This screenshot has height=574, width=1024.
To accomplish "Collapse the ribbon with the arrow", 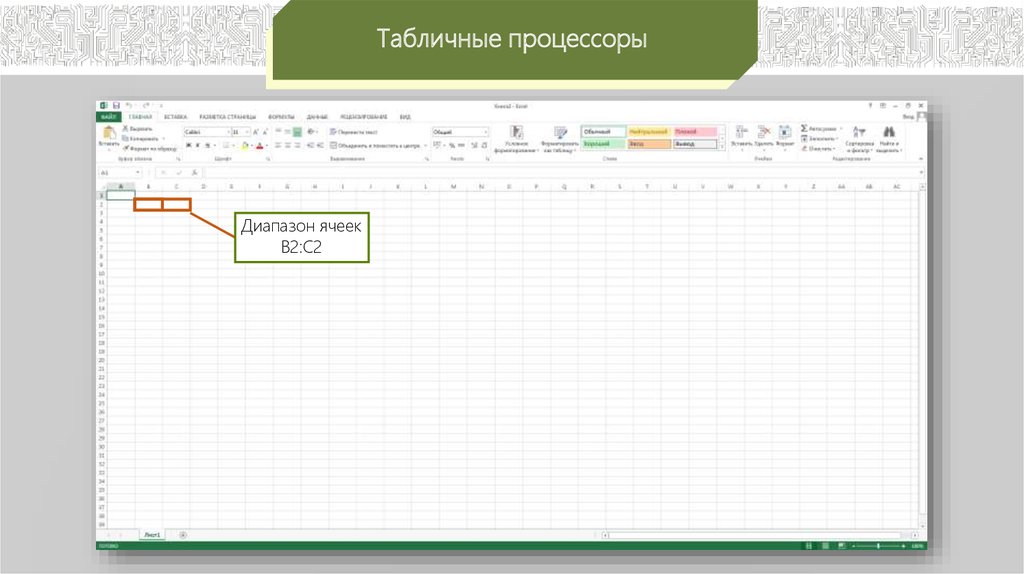I will (x=921, y=159).
